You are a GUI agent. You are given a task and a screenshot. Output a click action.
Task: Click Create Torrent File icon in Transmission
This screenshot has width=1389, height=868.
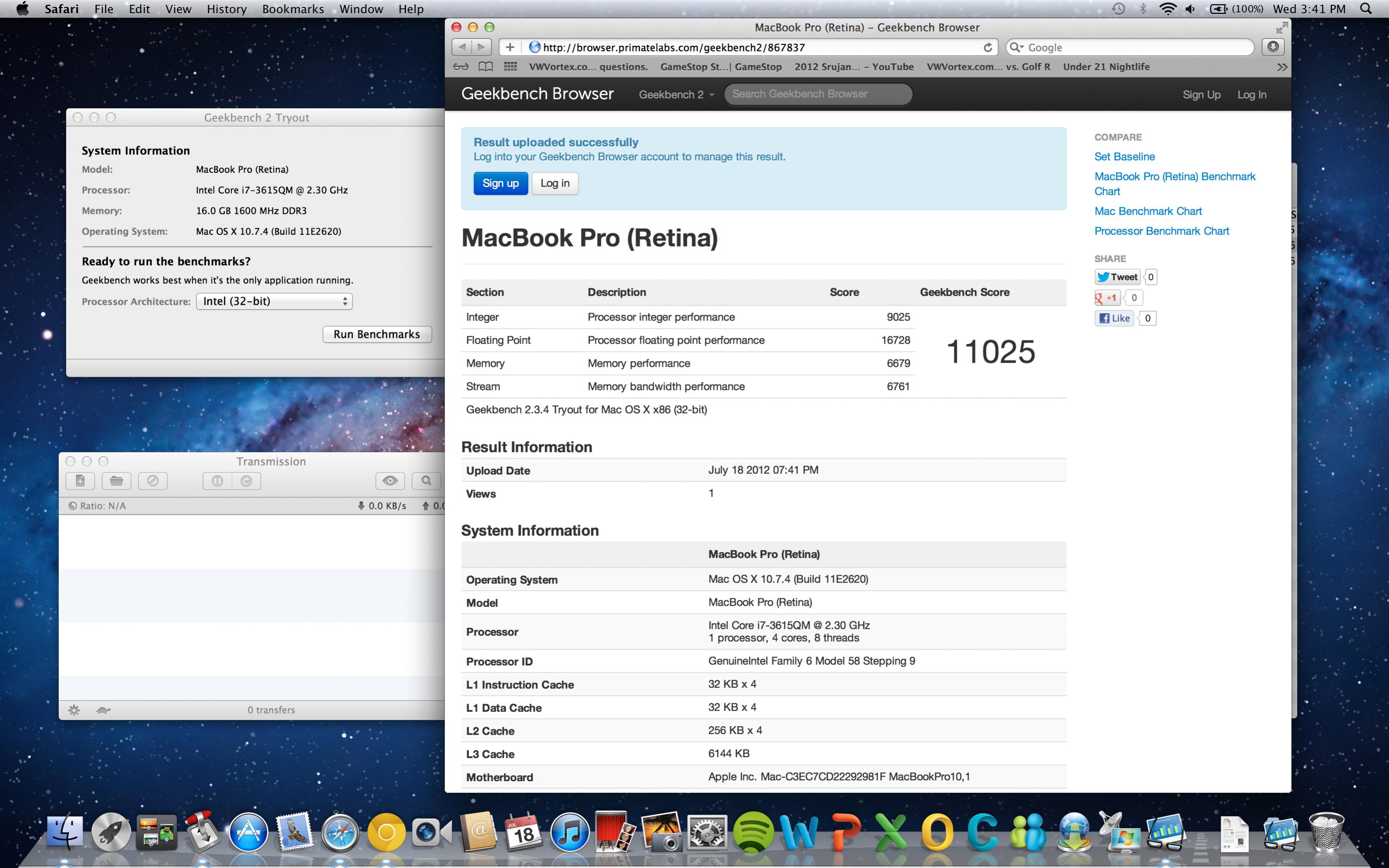coord(80,481)
